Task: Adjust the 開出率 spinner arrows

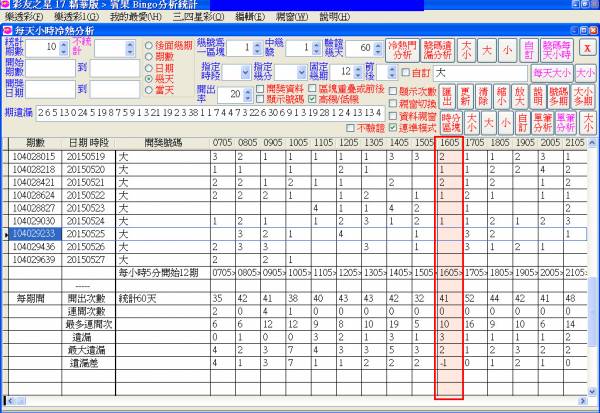Action: point(248,94)
